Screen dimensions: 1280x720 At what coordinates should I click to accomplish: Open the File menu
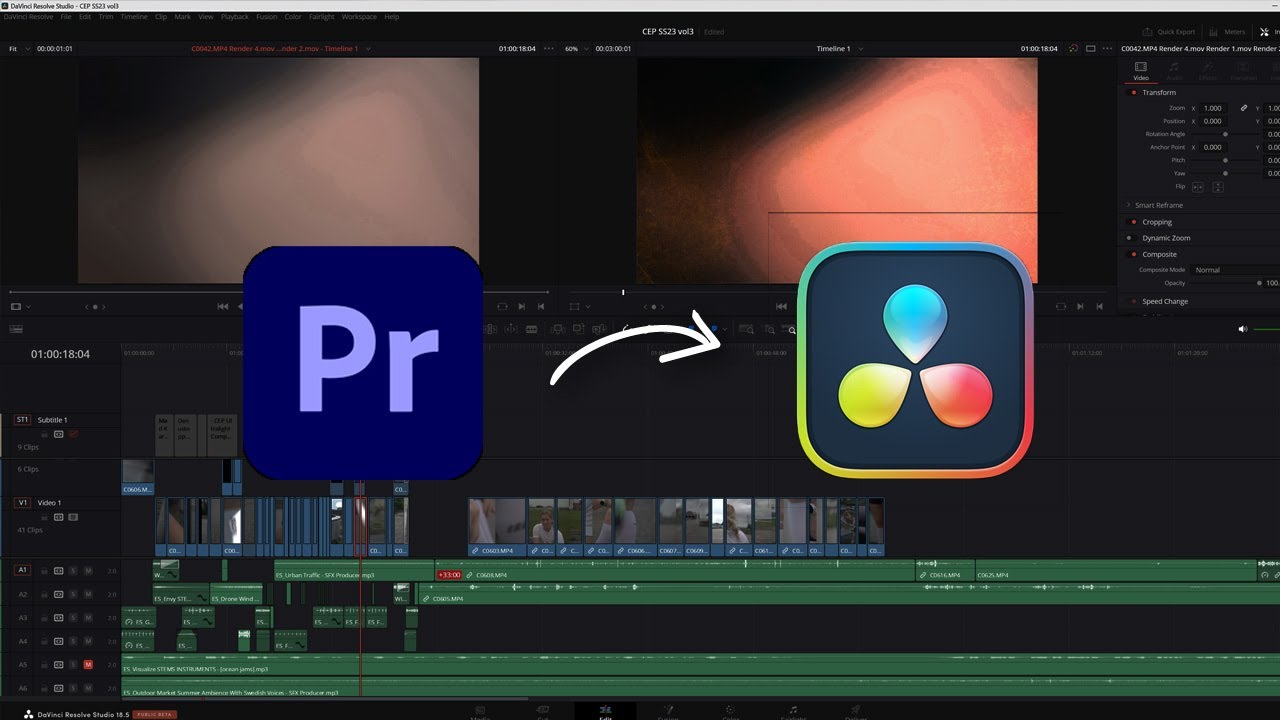click(66, 17)
